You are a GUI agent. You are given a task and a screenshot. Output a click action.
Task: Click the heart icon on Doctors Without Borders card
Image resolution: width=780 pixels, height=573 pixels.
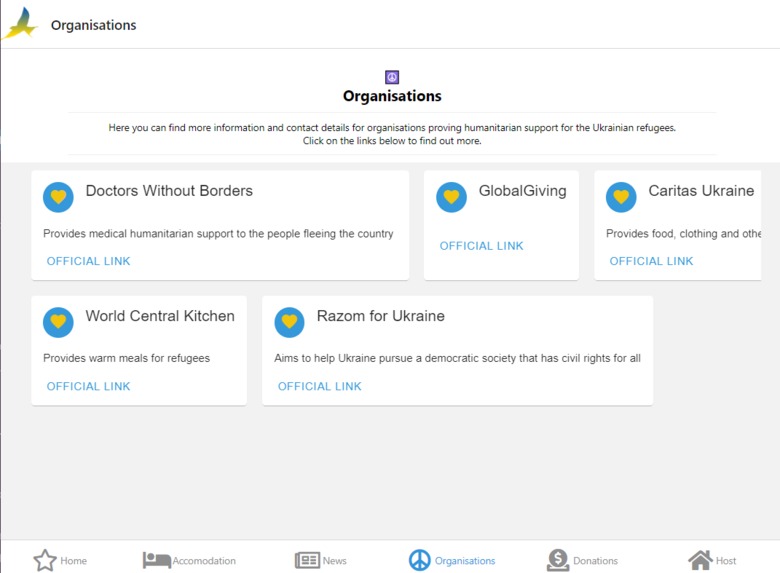pyautogui.click(x=58, y=197)
